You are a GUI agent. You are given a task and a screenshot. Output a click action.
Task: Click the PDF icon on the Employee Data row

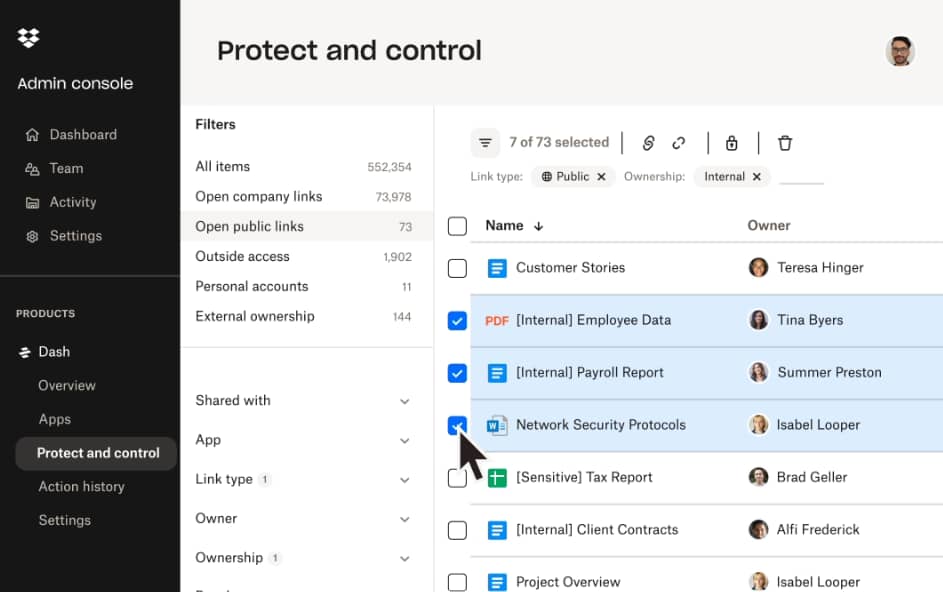499,320
